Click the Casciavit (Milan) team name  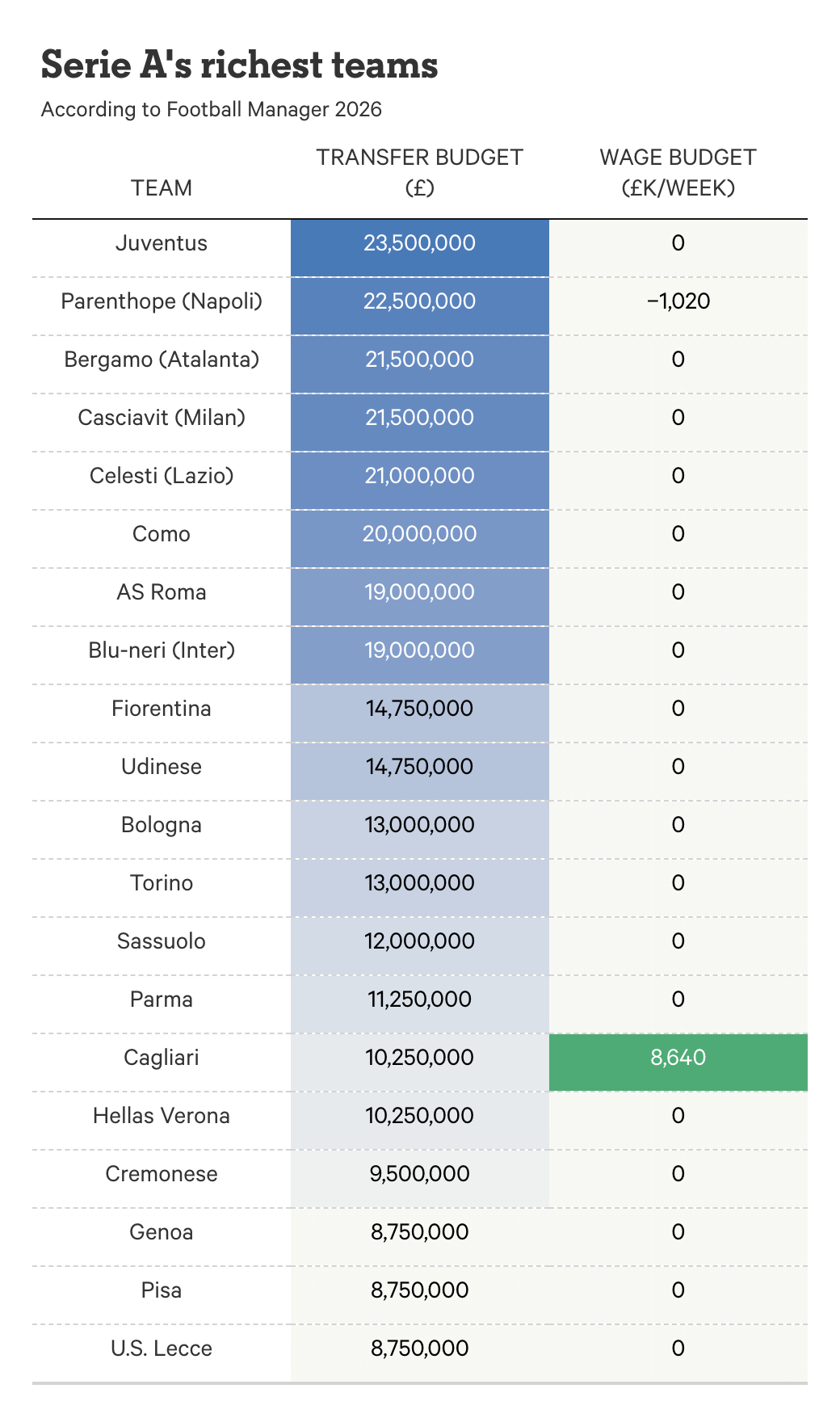click(162, 418)
